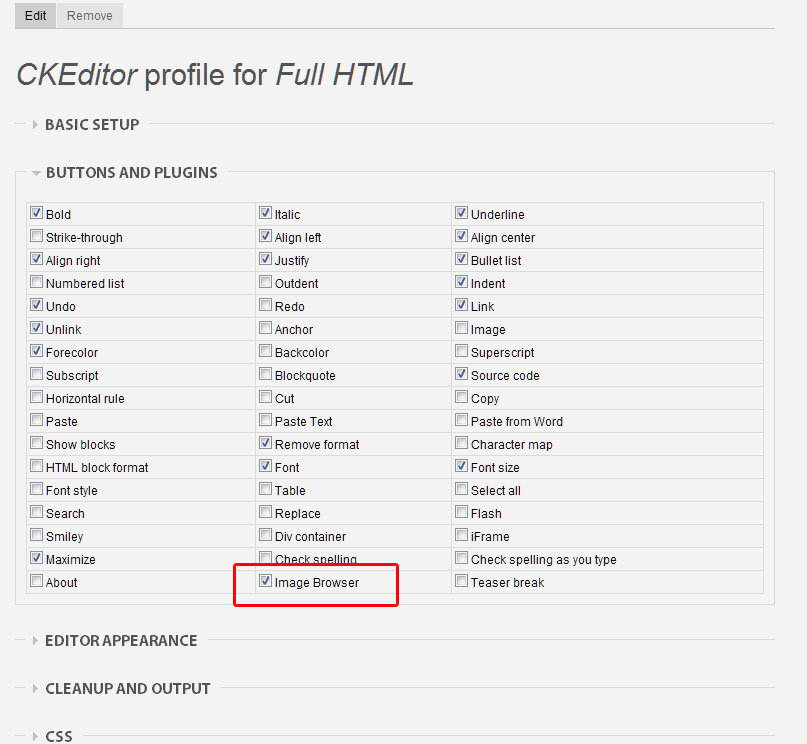The height and width of the screenshot is (744, 807).
Task: Enable the Redo checkbox
Action: (266, 305)
